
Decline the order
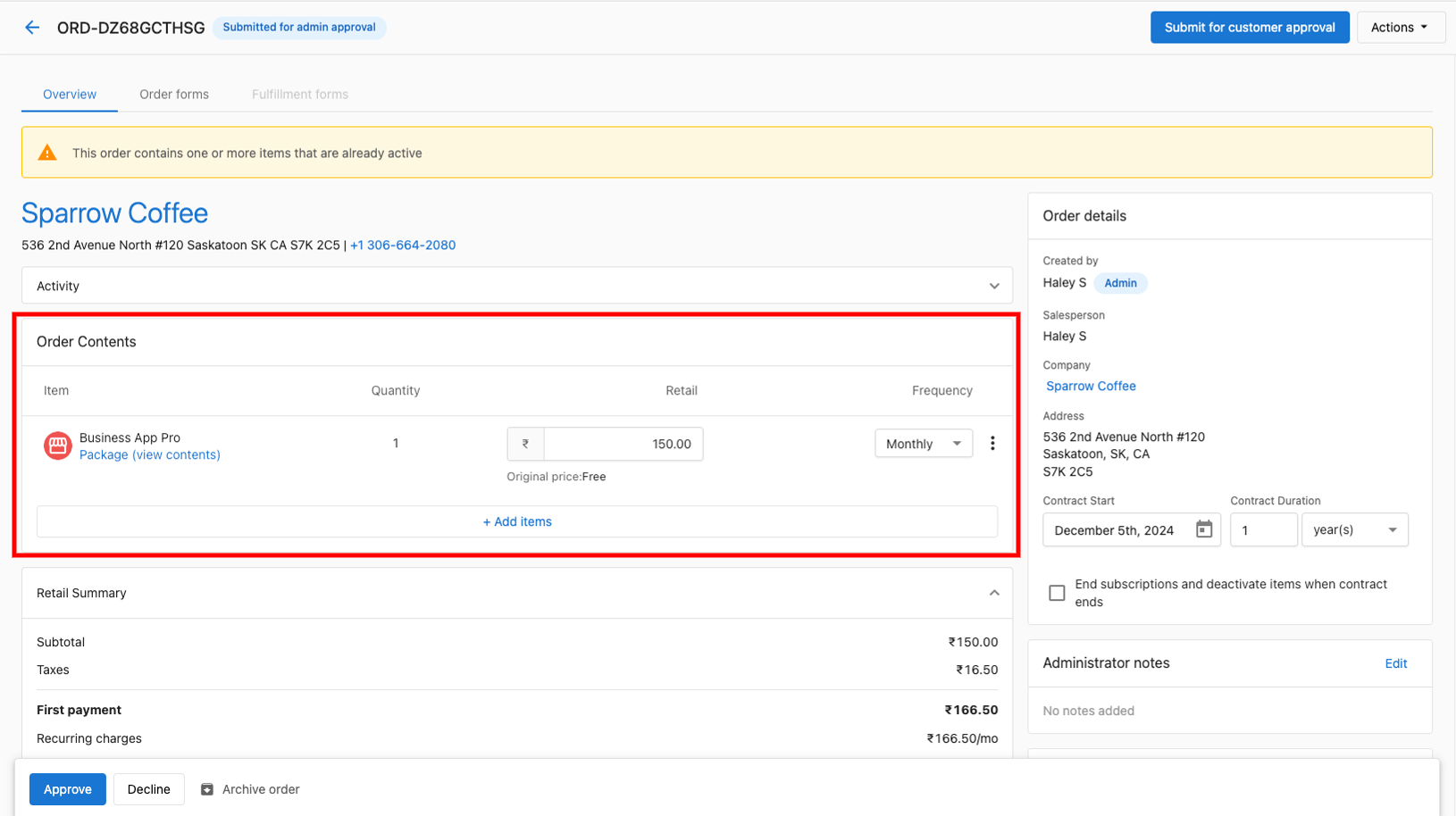coord(149,789)
